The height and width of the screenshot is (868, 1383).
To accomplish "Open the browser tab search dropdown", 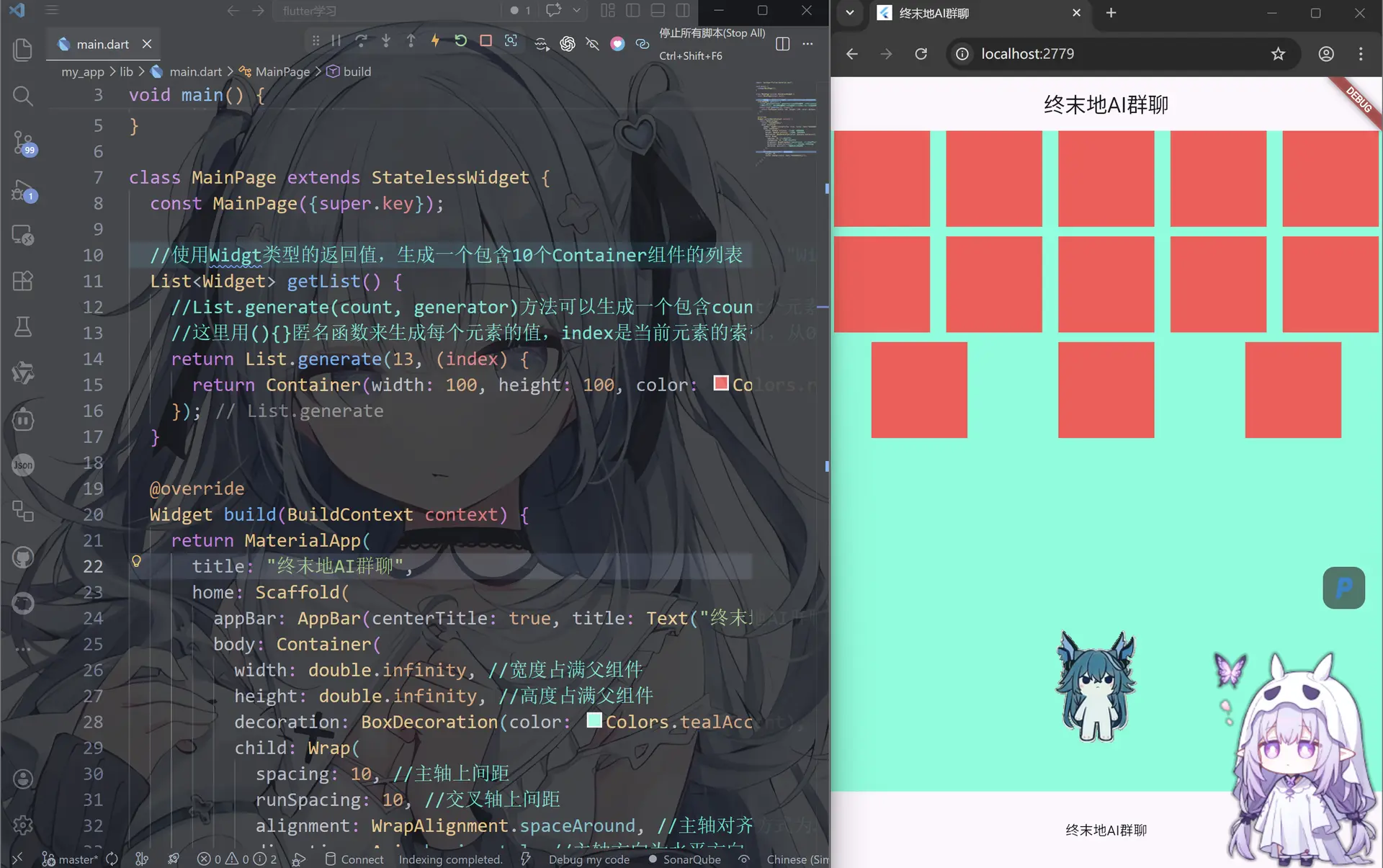I will tap(850, 13).
